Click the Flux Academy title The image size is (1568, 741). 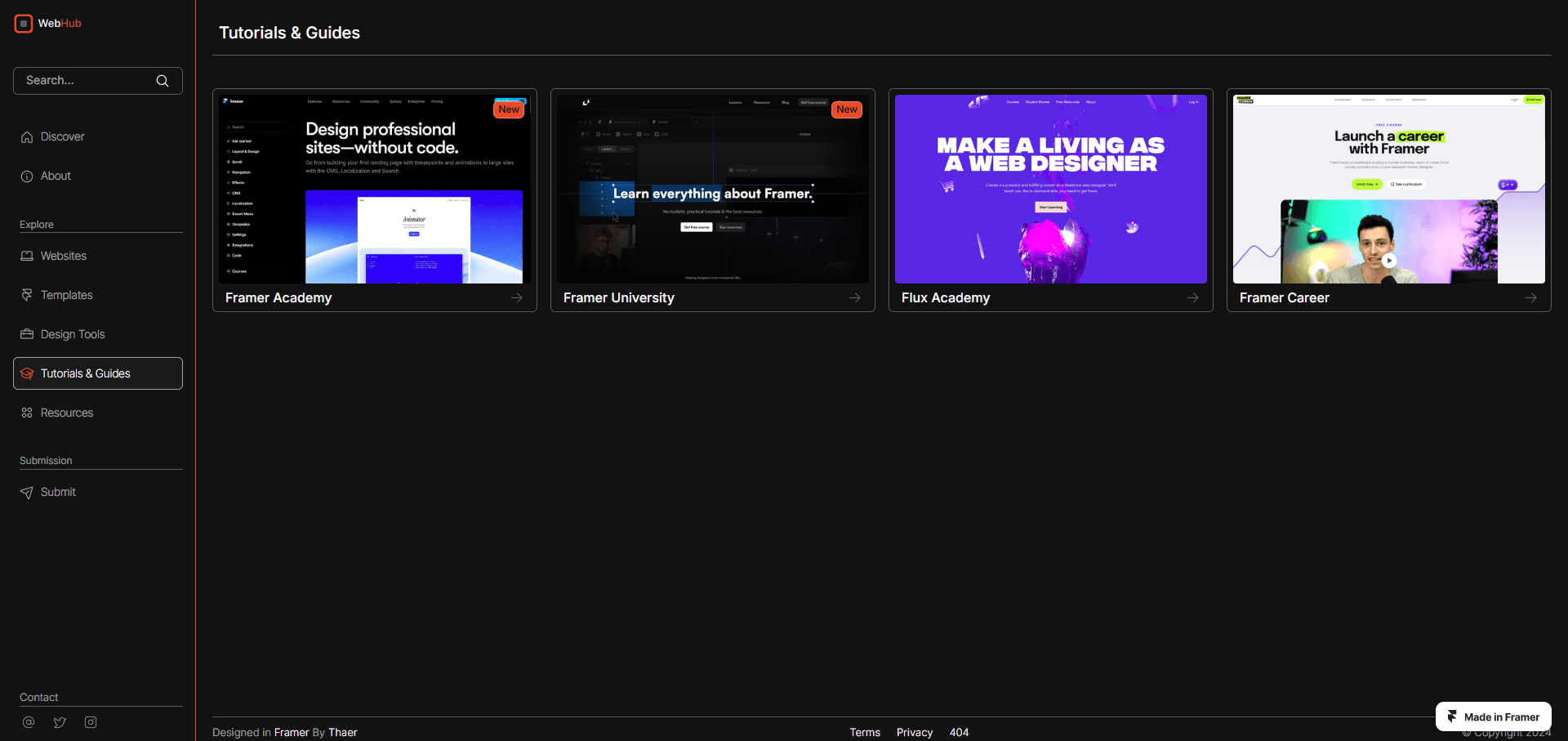[946, 298]
